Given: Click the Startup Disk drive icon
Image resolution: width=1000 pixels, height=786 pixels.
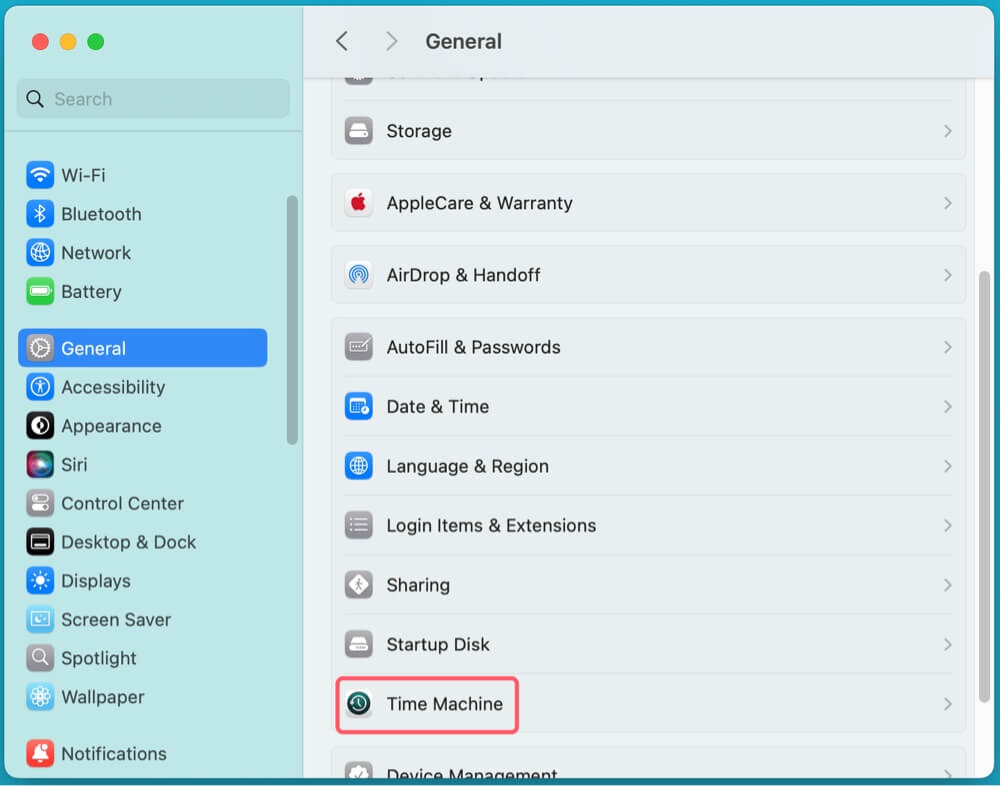Looking at the screenshot, I should 359,645.
